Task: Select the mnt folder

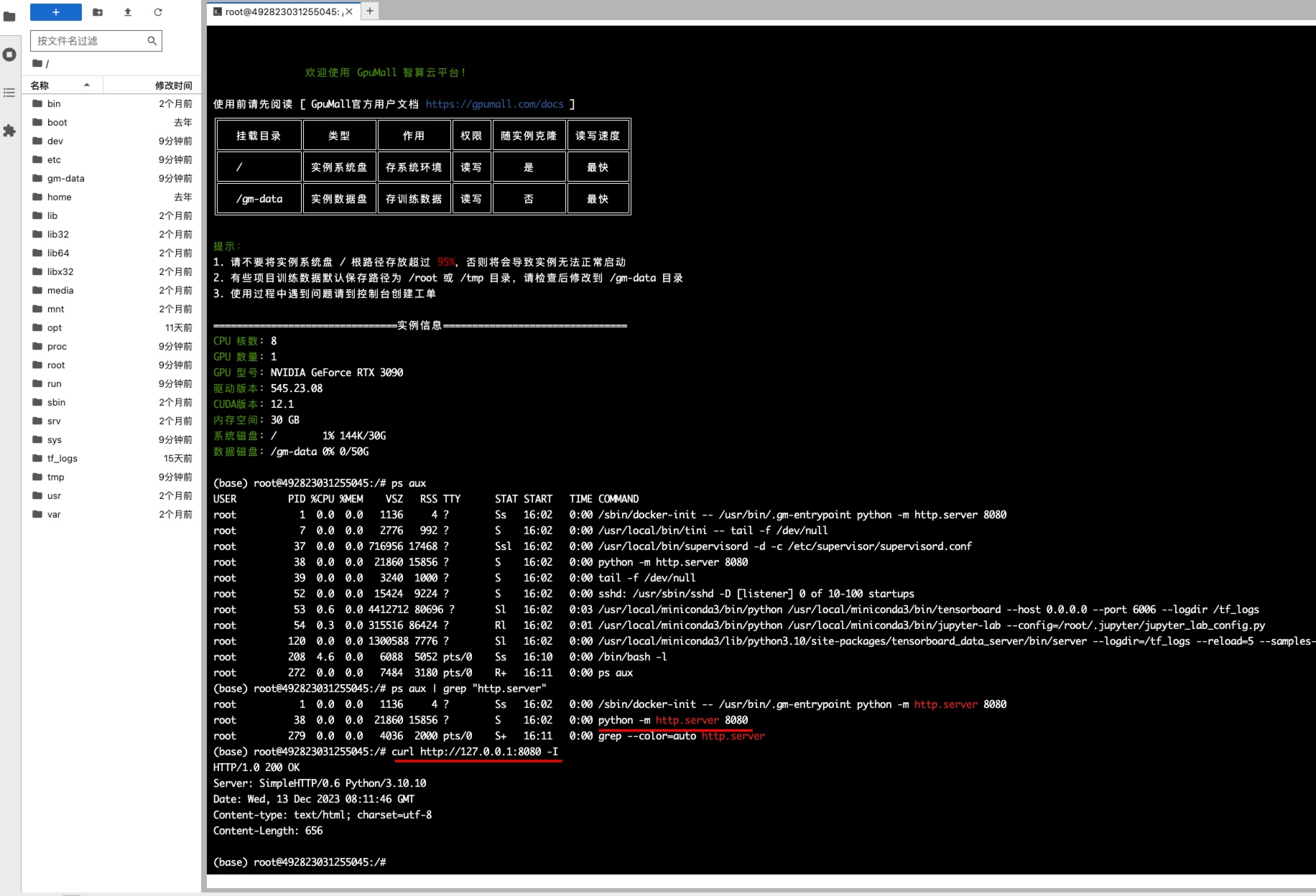Action: [112, 309]
